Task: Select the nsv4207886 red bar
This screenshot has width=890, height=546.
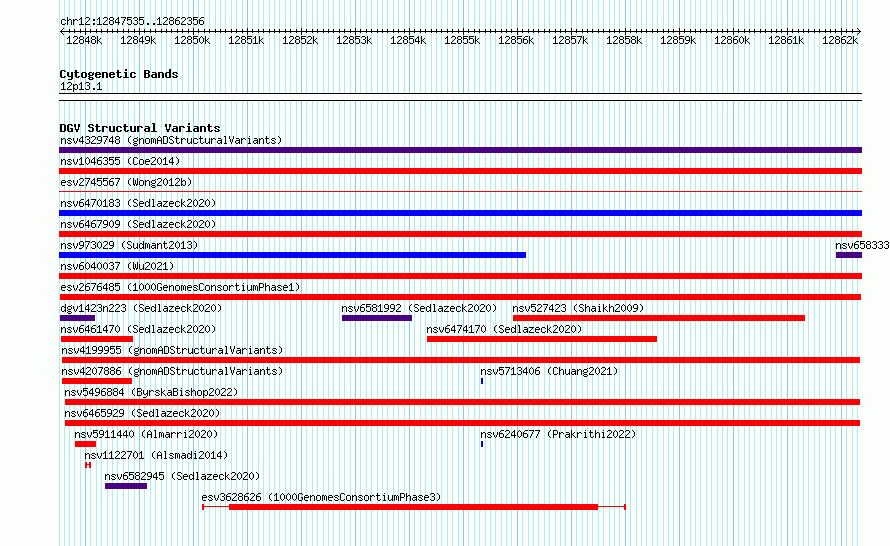Action: (x=97, y=381)
